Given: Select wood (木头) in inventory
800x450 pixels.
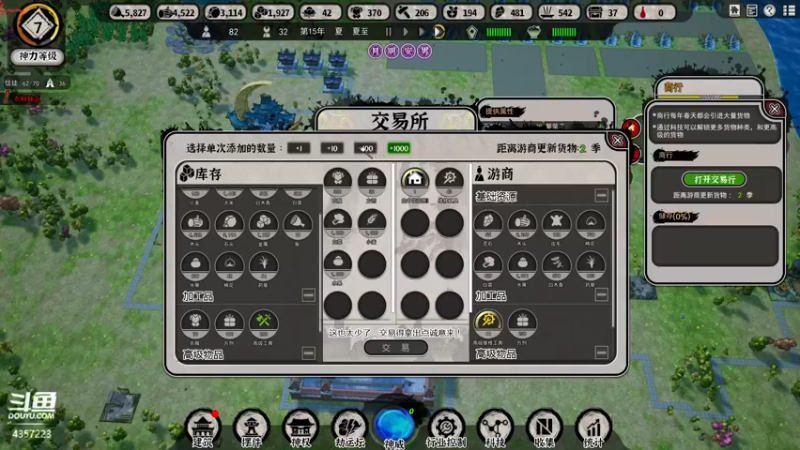Looking at the screenshot, I should pos(195,226).
